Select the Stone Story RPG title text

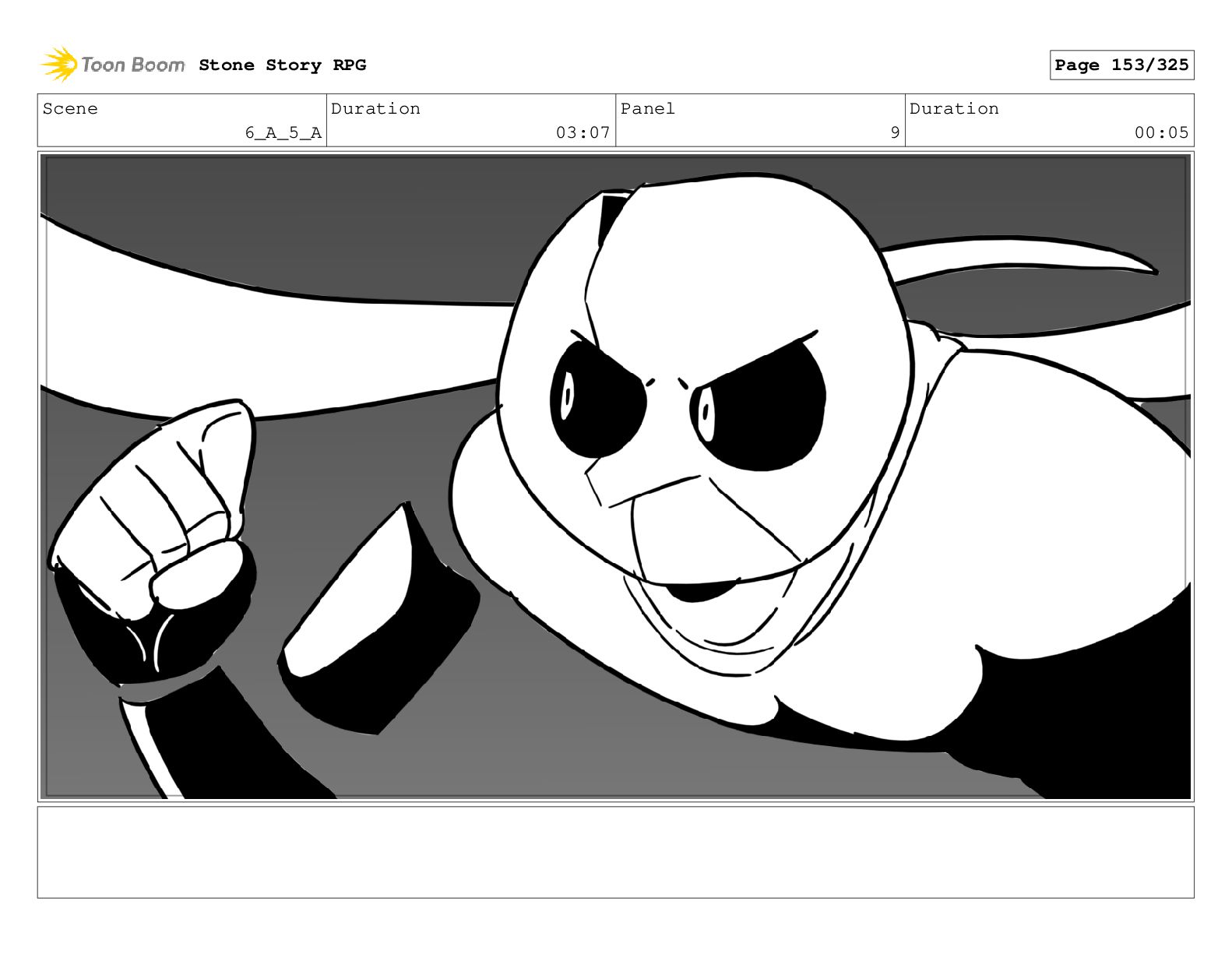tap(282, 65)
